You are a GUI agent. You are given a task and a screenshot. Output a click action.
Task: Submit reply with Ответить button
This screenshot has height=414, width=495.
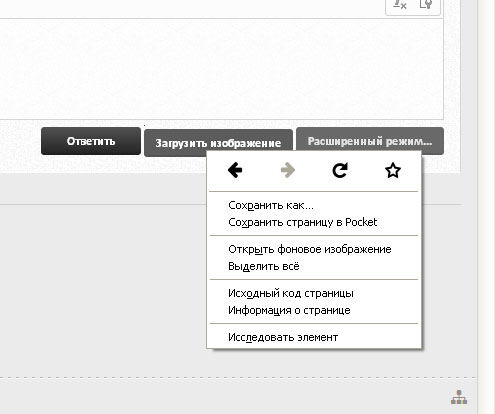[x=91, y=141]
